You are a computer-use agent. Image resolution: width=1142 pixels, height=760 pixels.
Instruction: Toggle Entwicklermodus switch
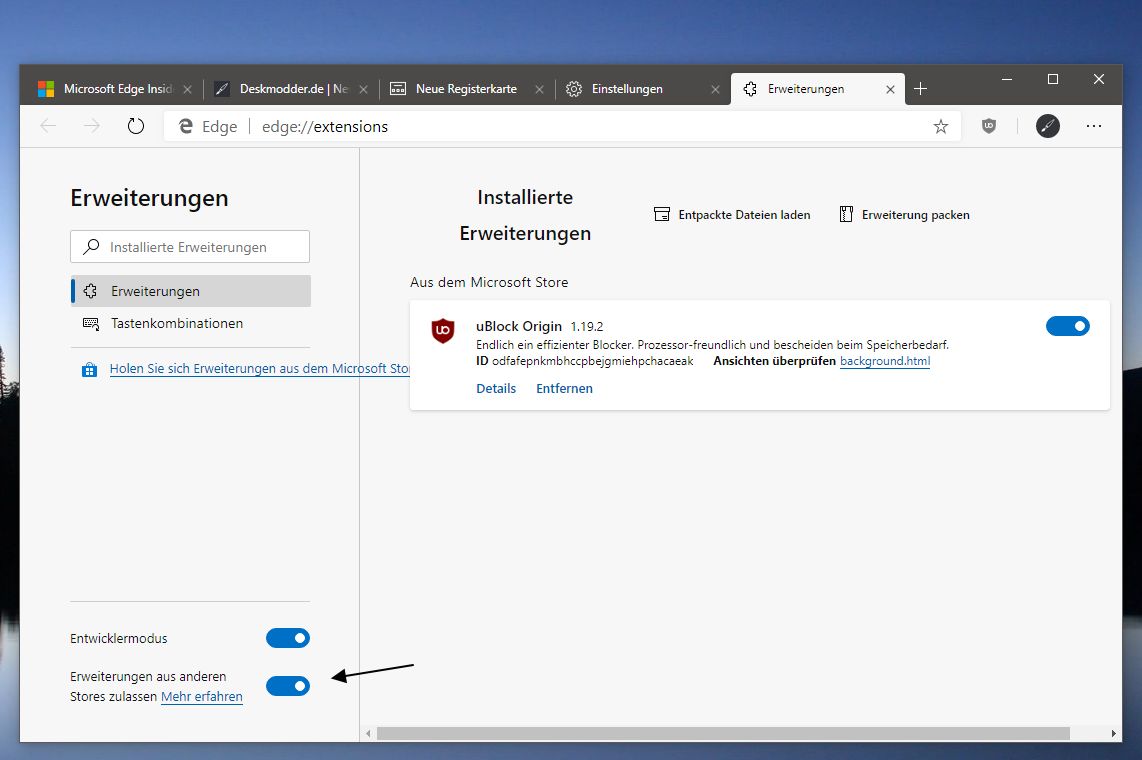coord(288,638)
